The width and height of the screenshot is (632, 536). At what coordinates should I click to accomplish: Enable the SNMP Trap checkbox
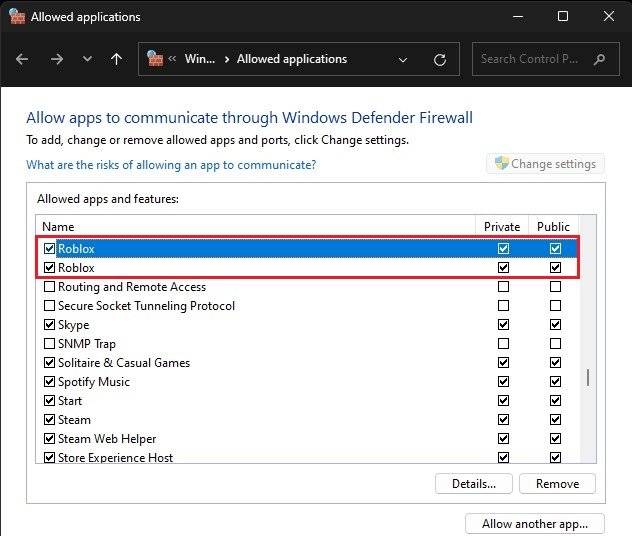pyautogui.click(x=50, y=344)
